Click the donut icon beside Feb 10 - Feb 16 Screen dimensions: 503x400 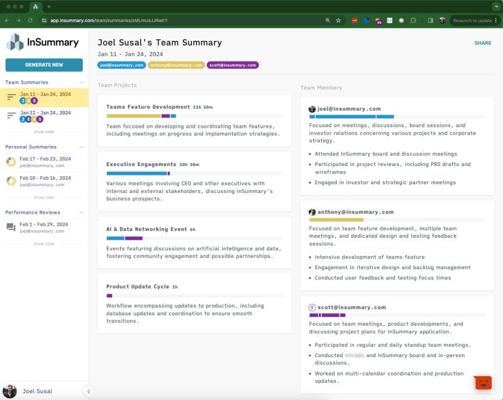(11, 181)
